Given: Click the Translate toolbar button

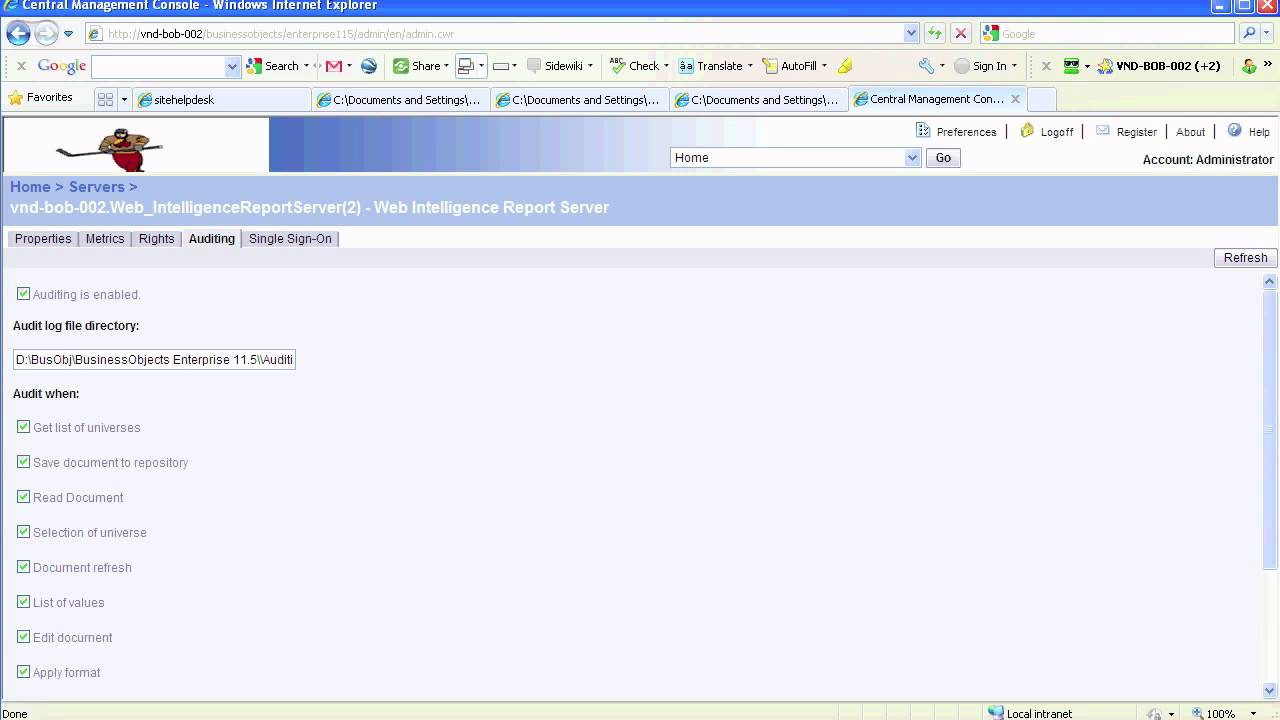Looking at the screenshot, I should click(x=714, y=66).
